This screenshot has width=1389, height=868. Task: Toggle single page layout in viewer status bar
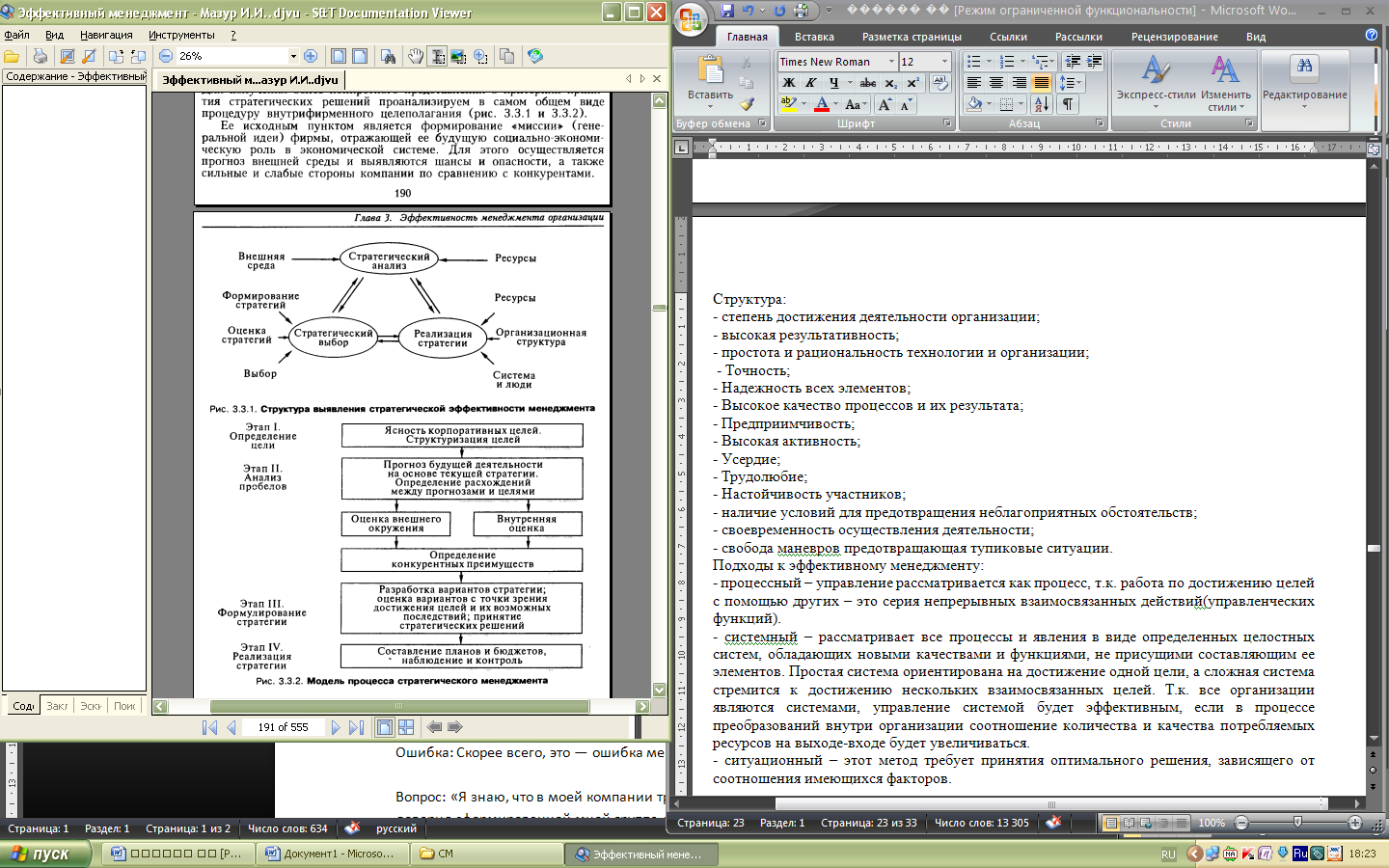click(385, 727)
